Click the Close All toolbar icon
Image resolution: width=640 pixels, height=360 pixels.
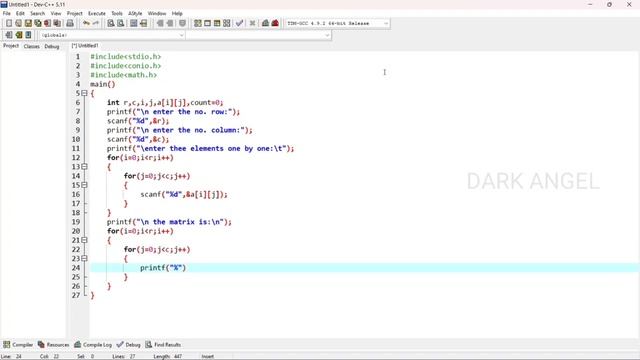pyautogui.click(x=57, y=23)
